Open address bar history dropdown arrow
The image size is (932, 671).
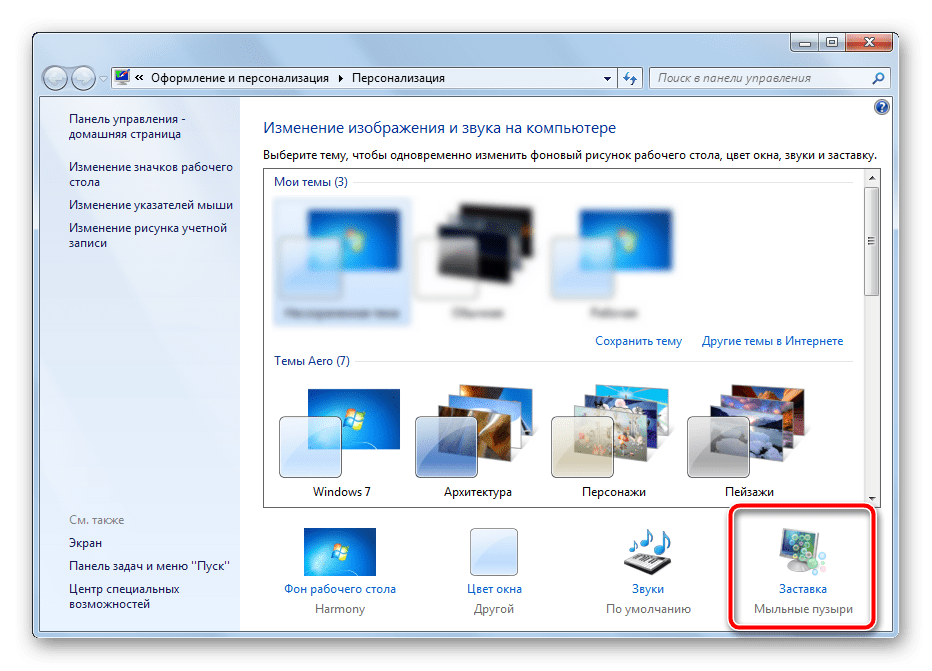coord(607,78)
